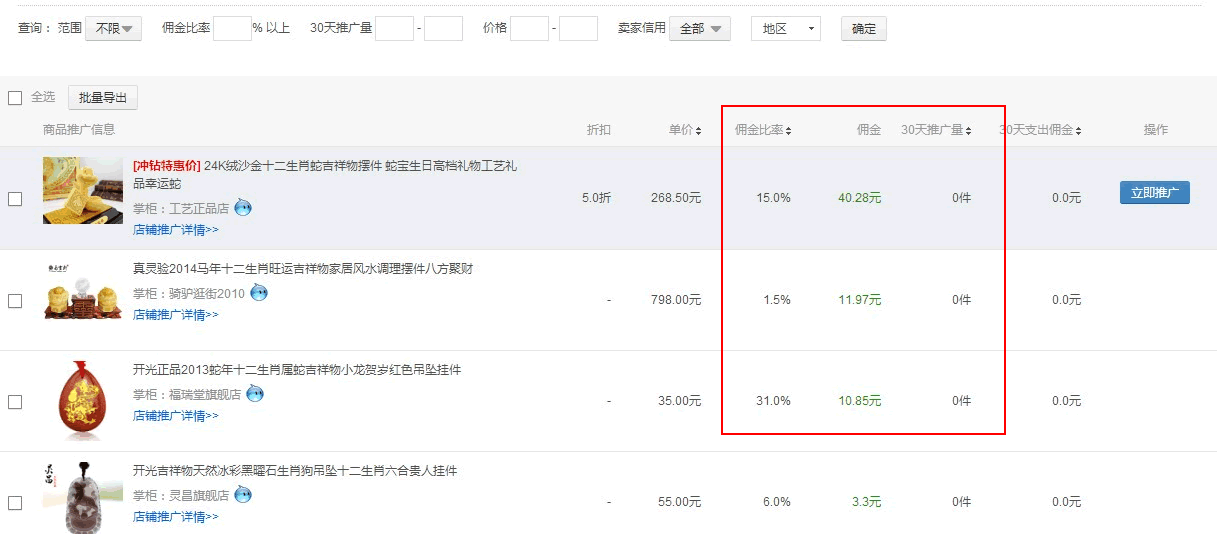Screen dimensions: 1217x534
Task: Click the 佣金比率 percentage input field
Action: [x=232, y=29]
